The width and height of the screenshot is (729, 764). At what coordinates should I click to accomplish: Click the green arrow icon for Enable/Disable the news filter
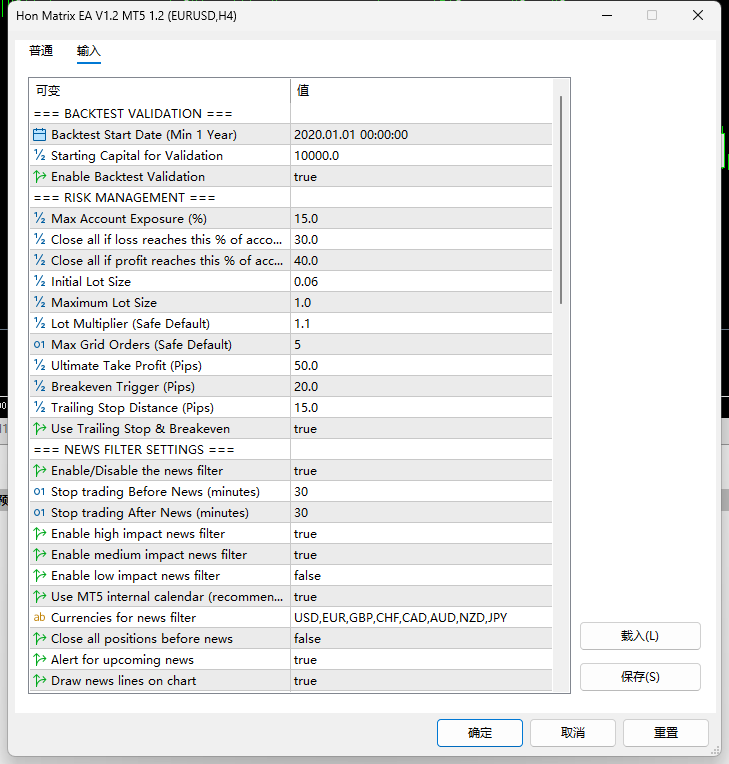(39, 470)
